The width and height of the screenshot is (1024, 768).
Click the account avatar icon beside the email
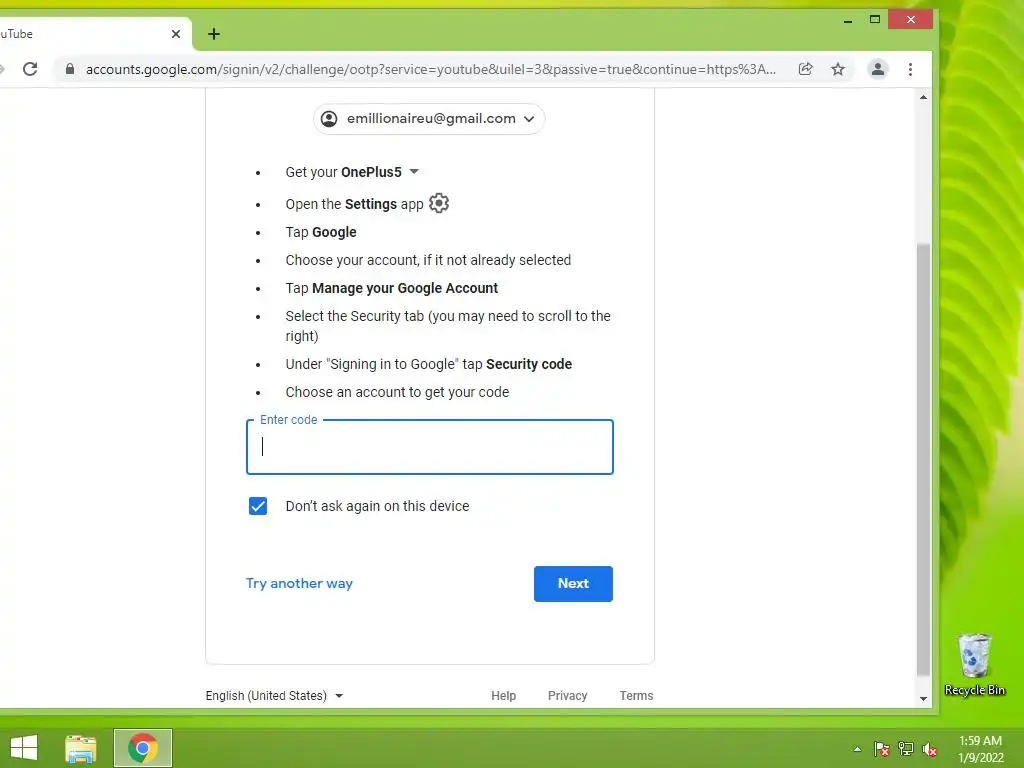329,119
